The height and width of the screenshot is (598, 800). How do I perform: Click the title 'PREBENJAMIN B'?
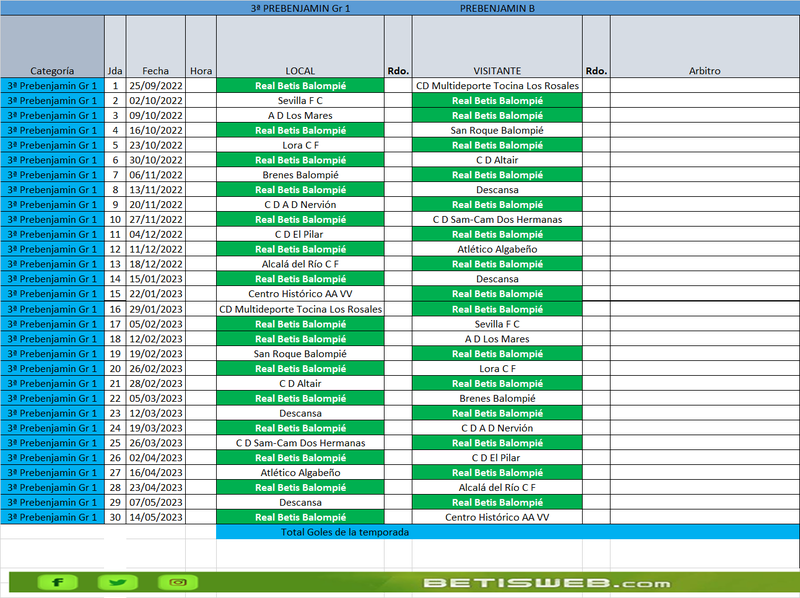[x=497, y=8]
